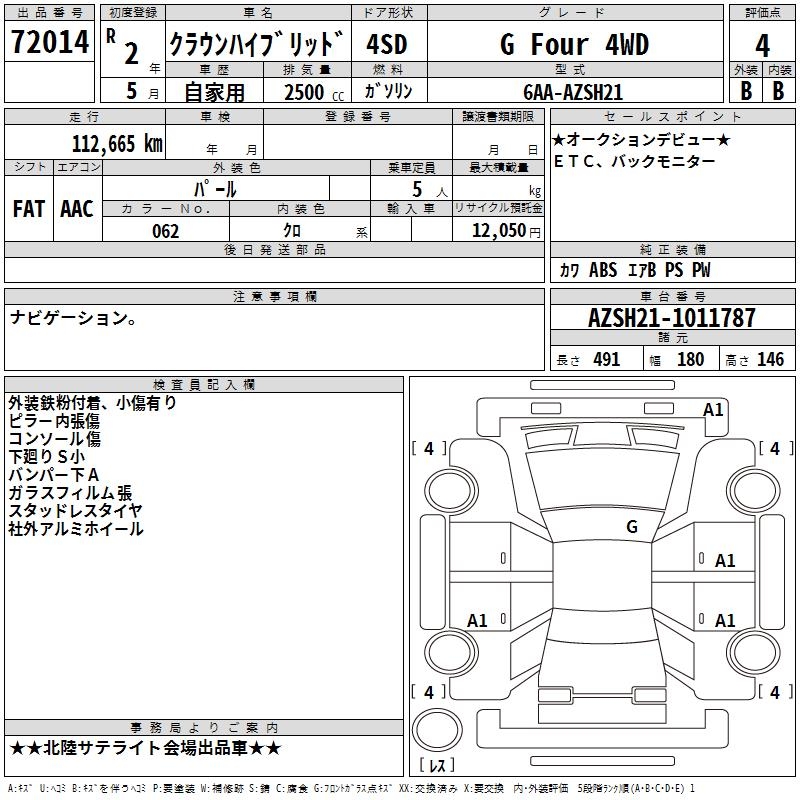Select the [レス] spare tire label
The image size is (800, 800).
point(437,765)
